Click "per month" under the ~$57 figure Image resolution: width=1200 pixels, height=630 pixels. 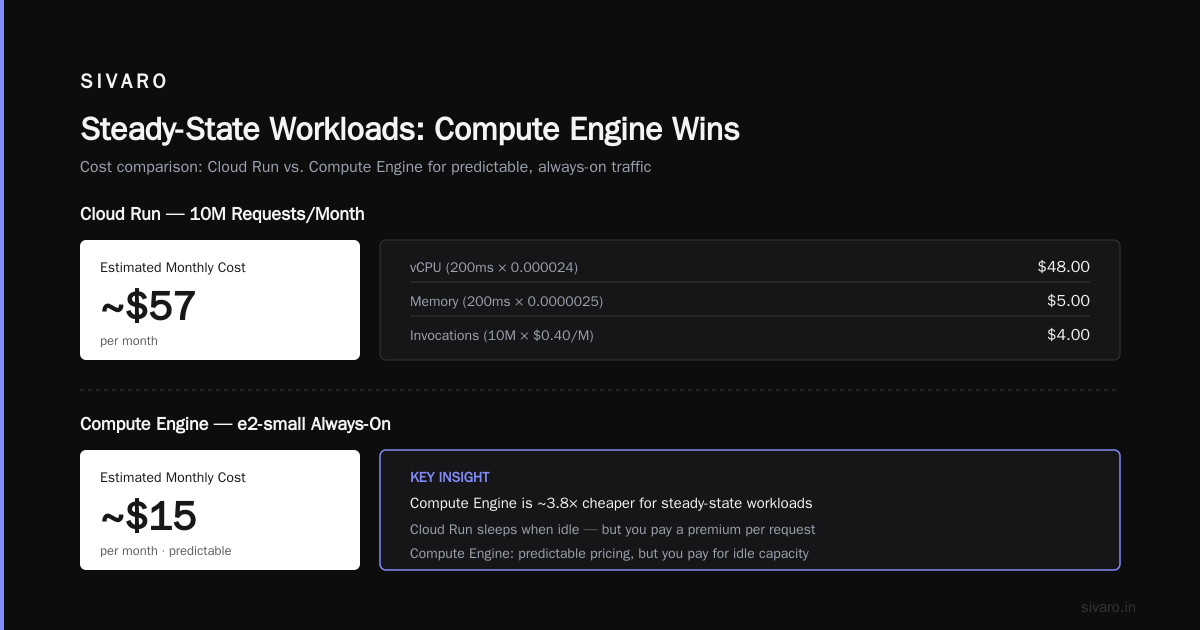tap(129, 341)
